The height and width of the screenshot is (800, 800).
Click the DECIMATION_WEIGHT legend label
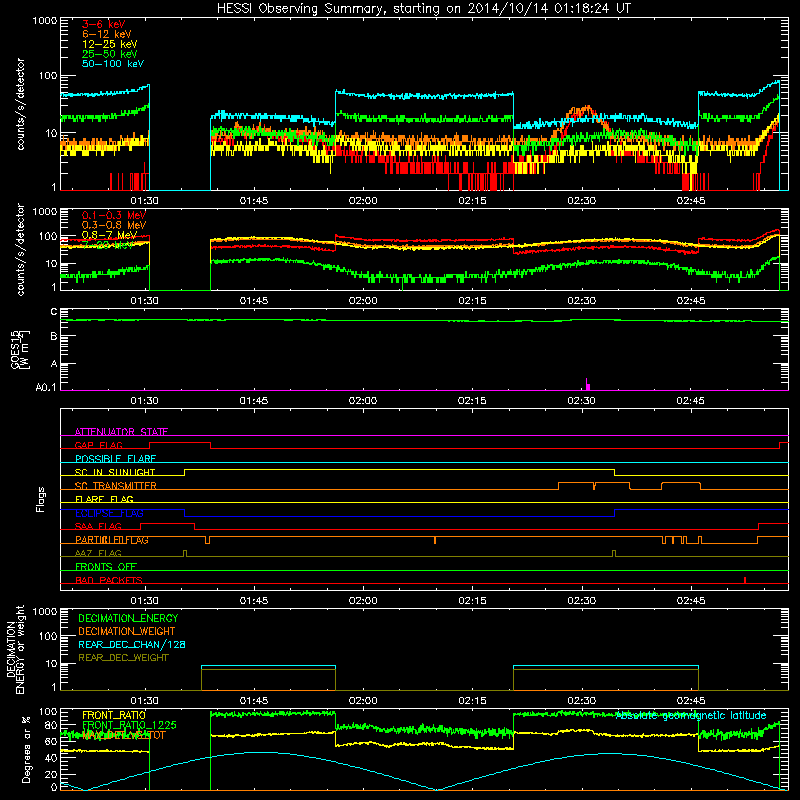(127, 631)
